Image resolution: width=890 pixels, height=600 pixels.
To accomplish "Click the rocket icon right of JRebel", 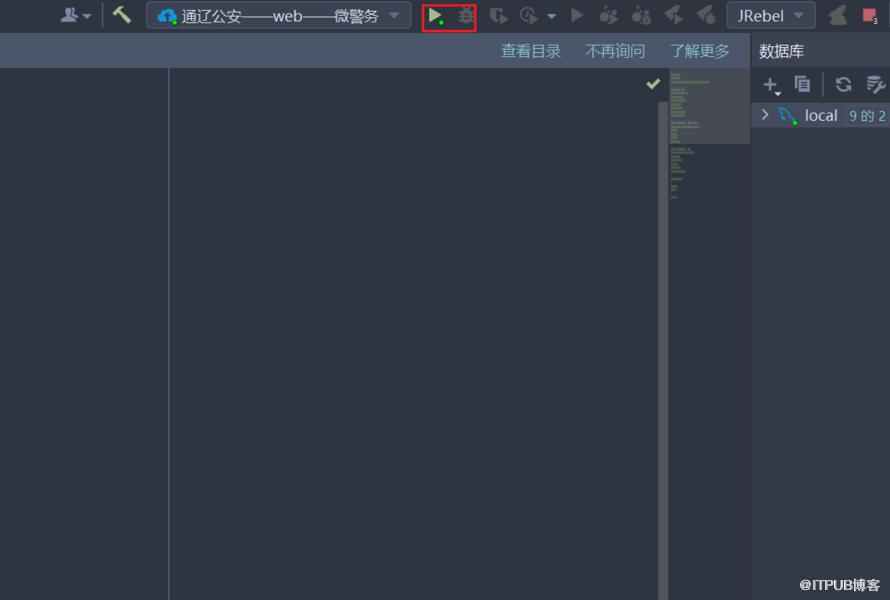I will 838,15.
